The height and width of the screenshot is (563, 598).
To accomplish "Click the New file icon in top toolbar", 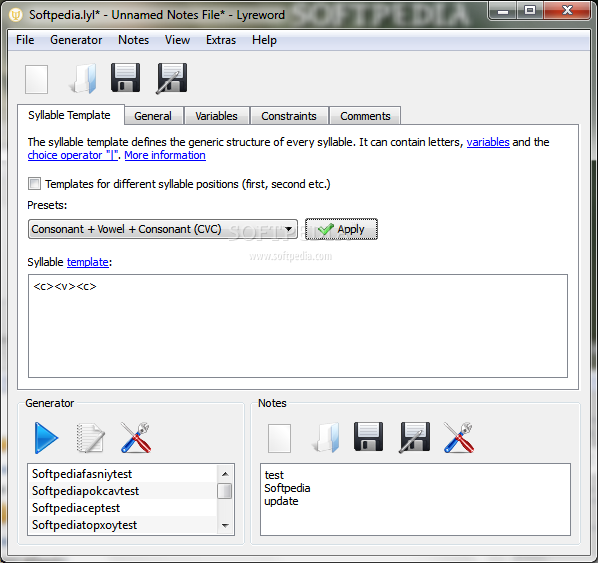I will tap(36, 79).
